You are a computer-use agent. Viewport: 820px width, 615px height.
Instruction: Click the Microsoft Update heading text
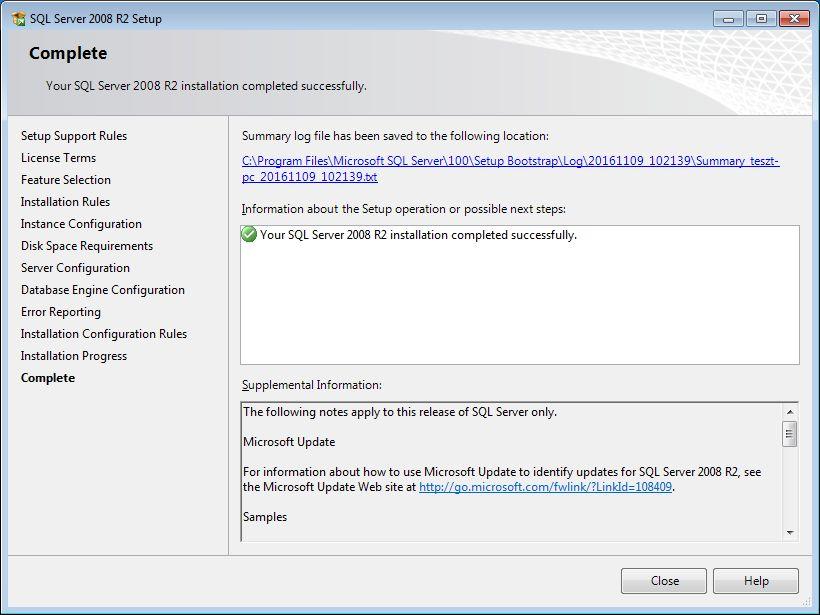point(289,442)
